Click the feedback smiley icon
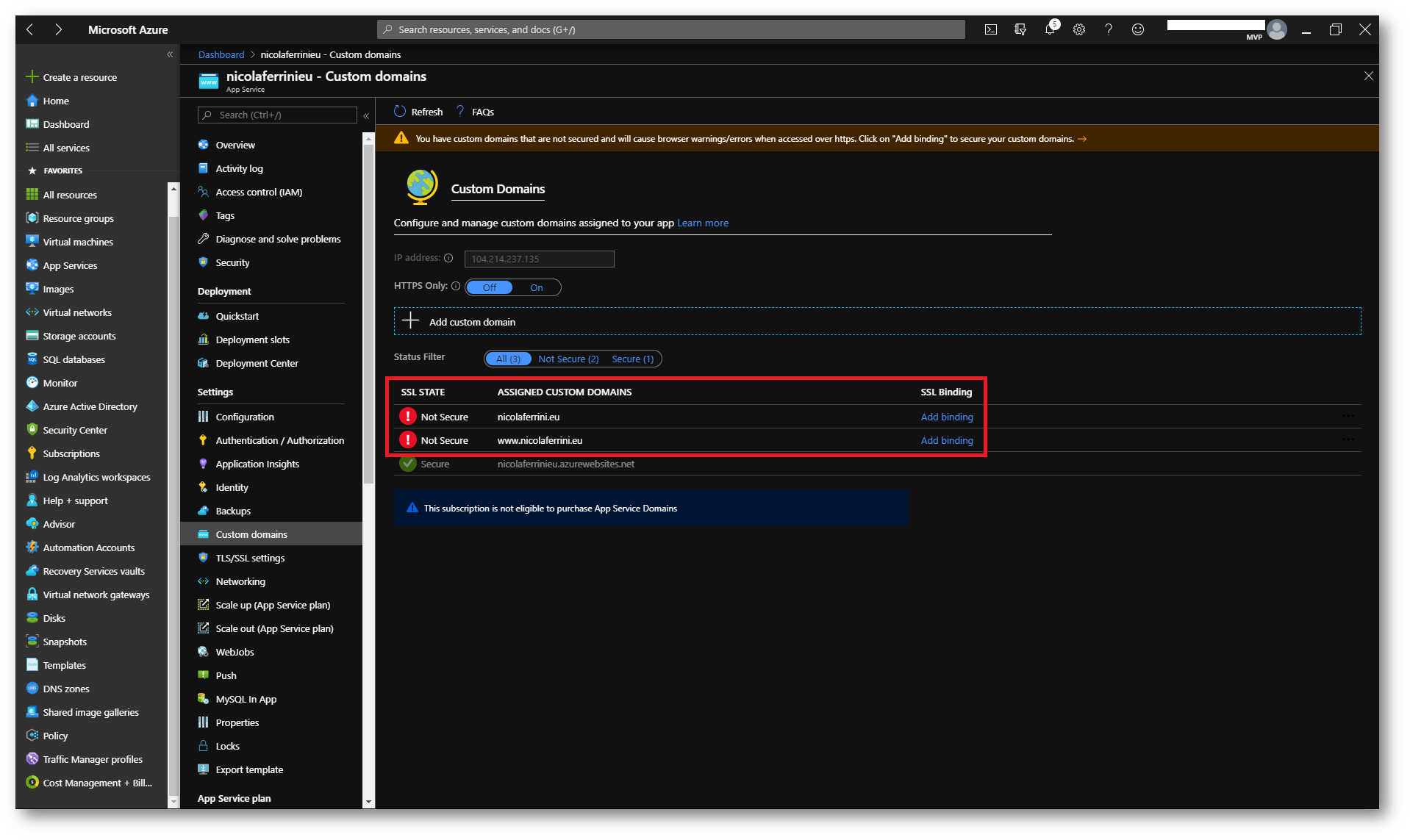The height and width of the screenshot is (840, 1410). pos(1138,29)
